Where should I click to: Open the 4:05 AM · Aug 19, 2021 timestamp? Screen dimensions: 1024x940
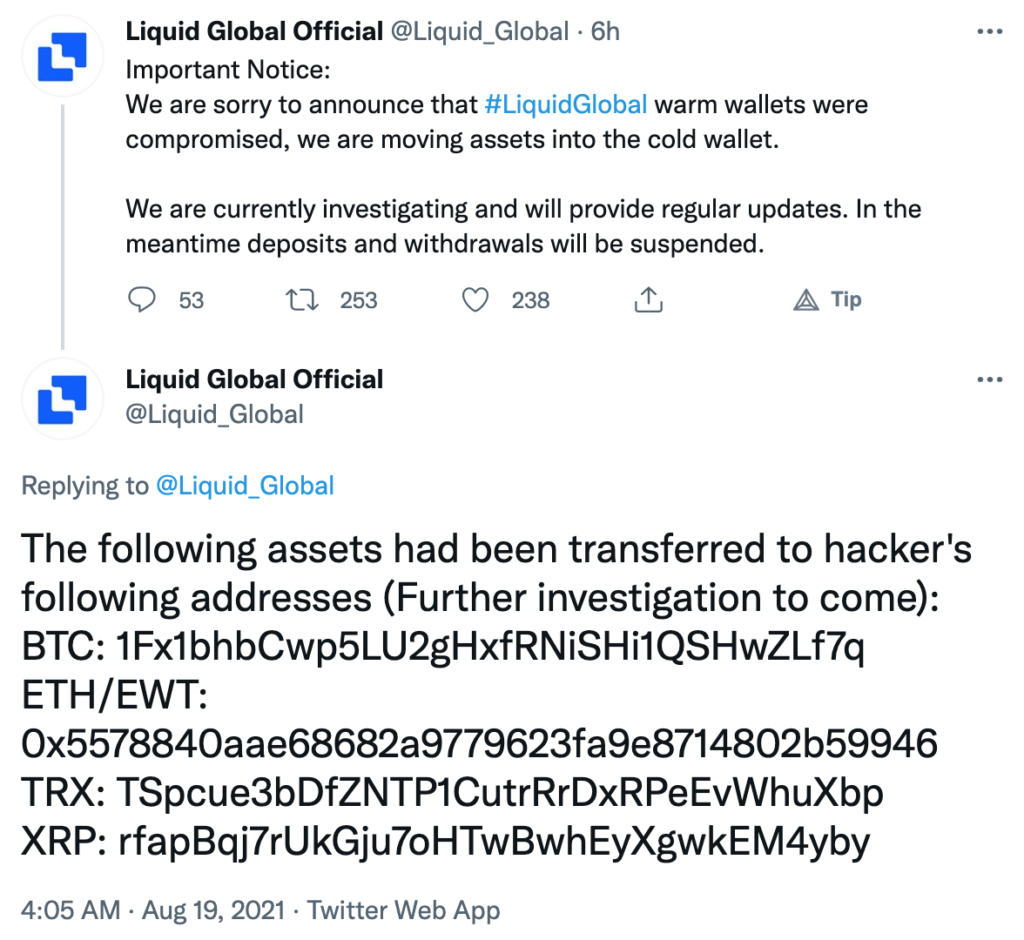coord(153,910)
